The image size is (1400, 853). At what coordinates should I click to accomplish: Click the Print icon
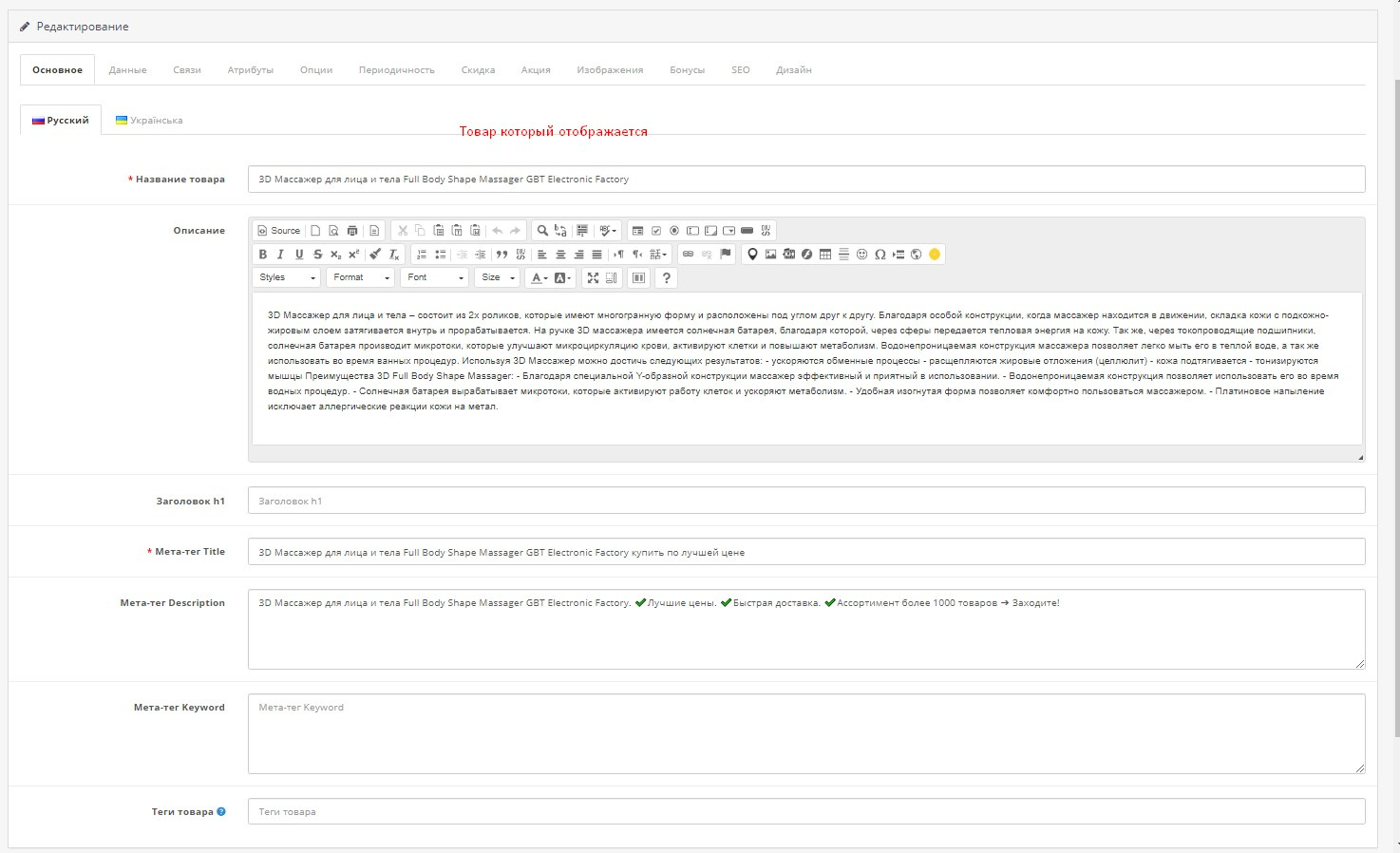pos(352,231)
